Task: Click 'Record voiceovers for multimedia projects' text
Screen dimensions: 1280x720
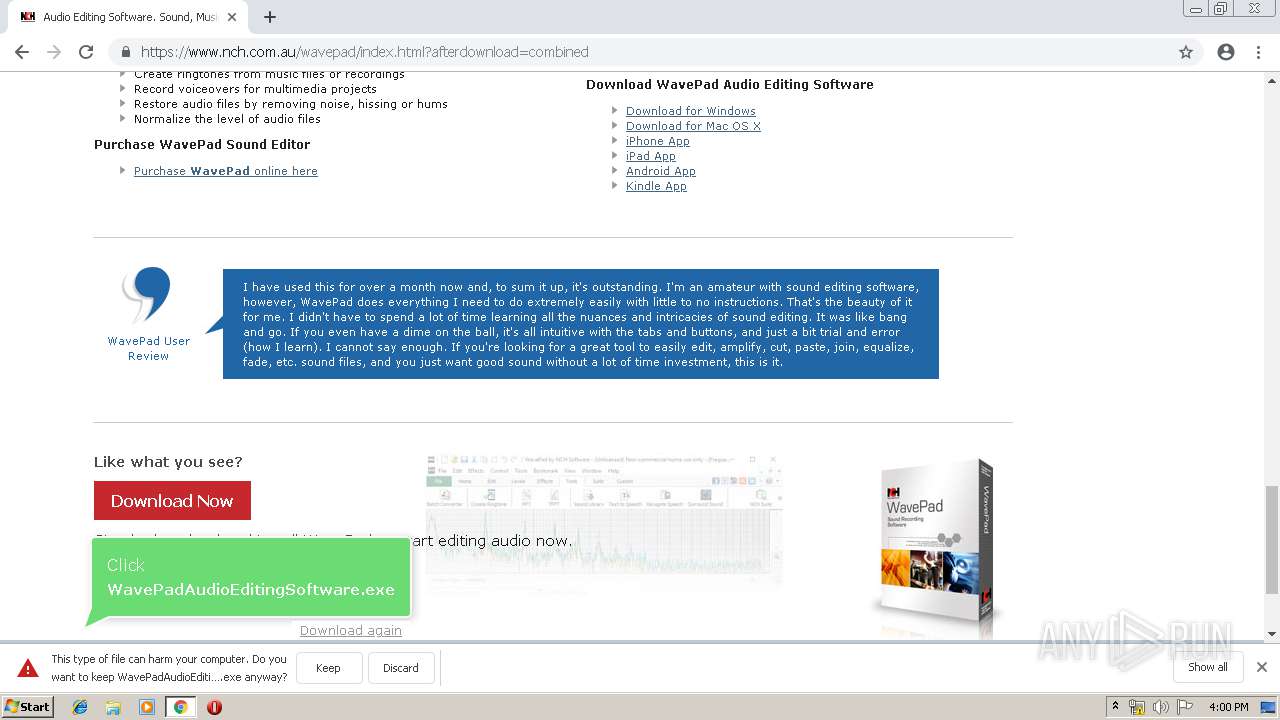Action: click(x=255, y=89)
